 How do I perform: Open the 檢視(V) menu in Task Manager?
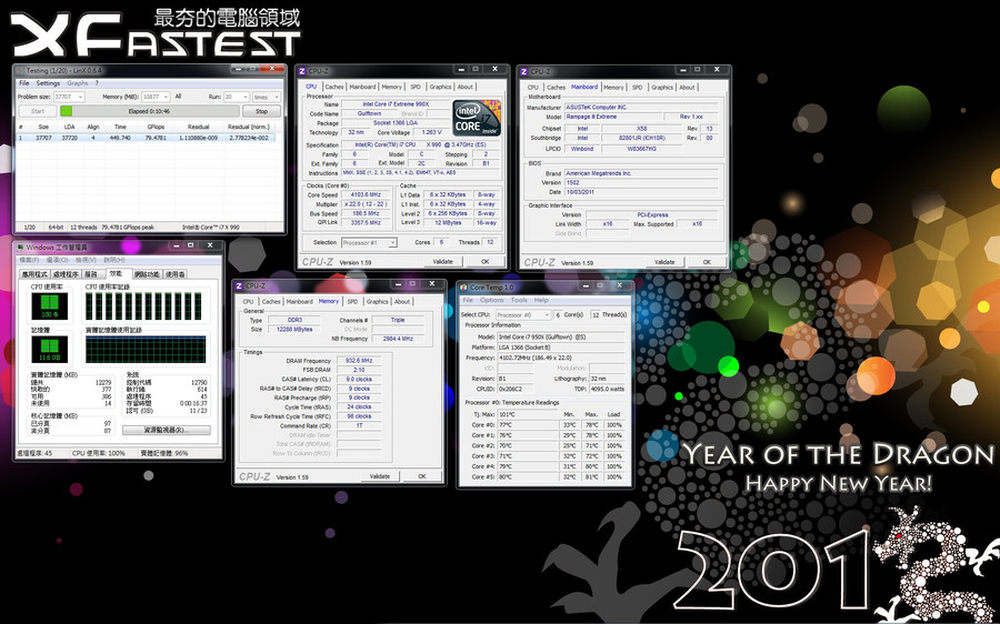pos(85,260)
